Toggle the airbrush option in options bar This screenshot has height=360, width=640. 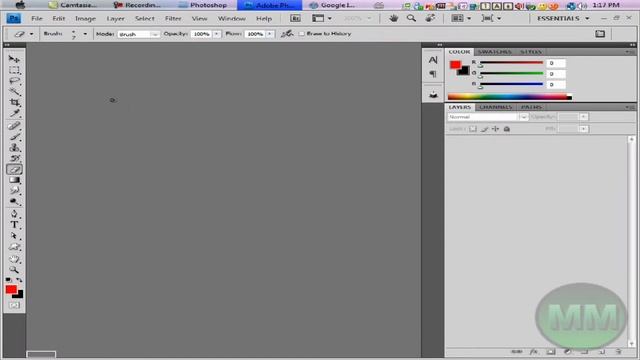coord(287,33)
